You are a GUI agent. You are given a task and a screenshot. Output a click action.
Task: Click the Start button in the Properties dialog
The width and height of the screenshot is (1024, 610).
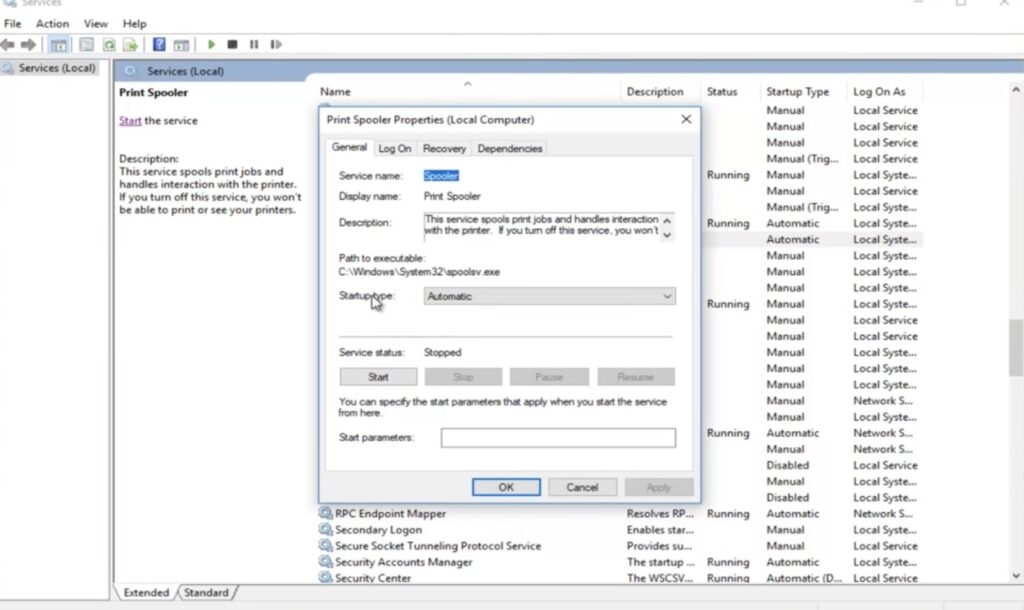click(378, 377)
